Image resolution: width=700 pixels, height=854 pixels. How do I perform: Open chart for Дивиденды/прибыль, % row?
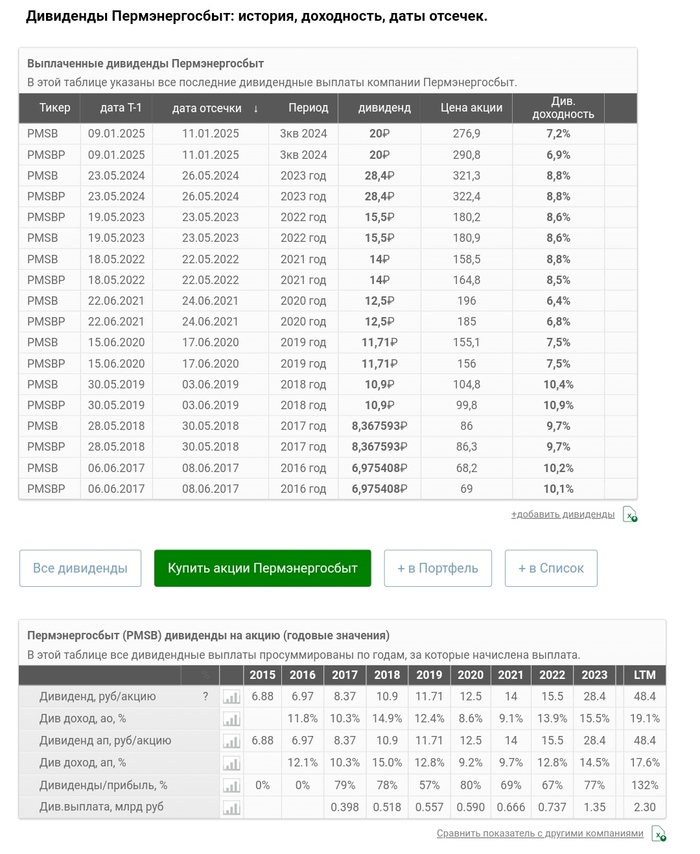pyautogui.click(x=231, y=785)
